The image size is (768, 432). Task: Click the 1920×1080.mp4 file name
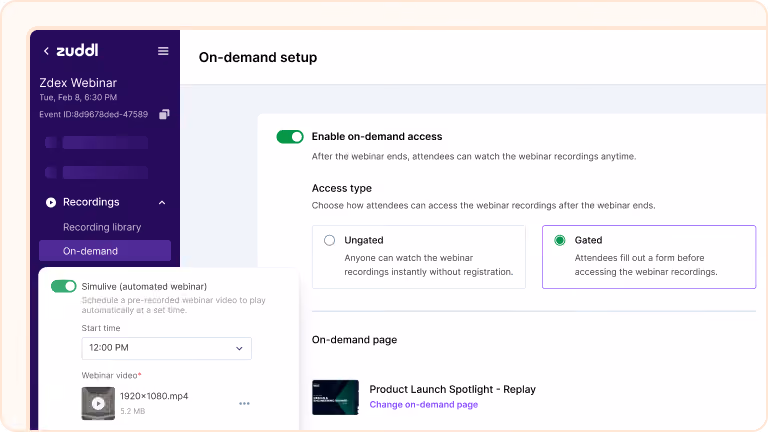pyautogui.click(x=154, y=396)
